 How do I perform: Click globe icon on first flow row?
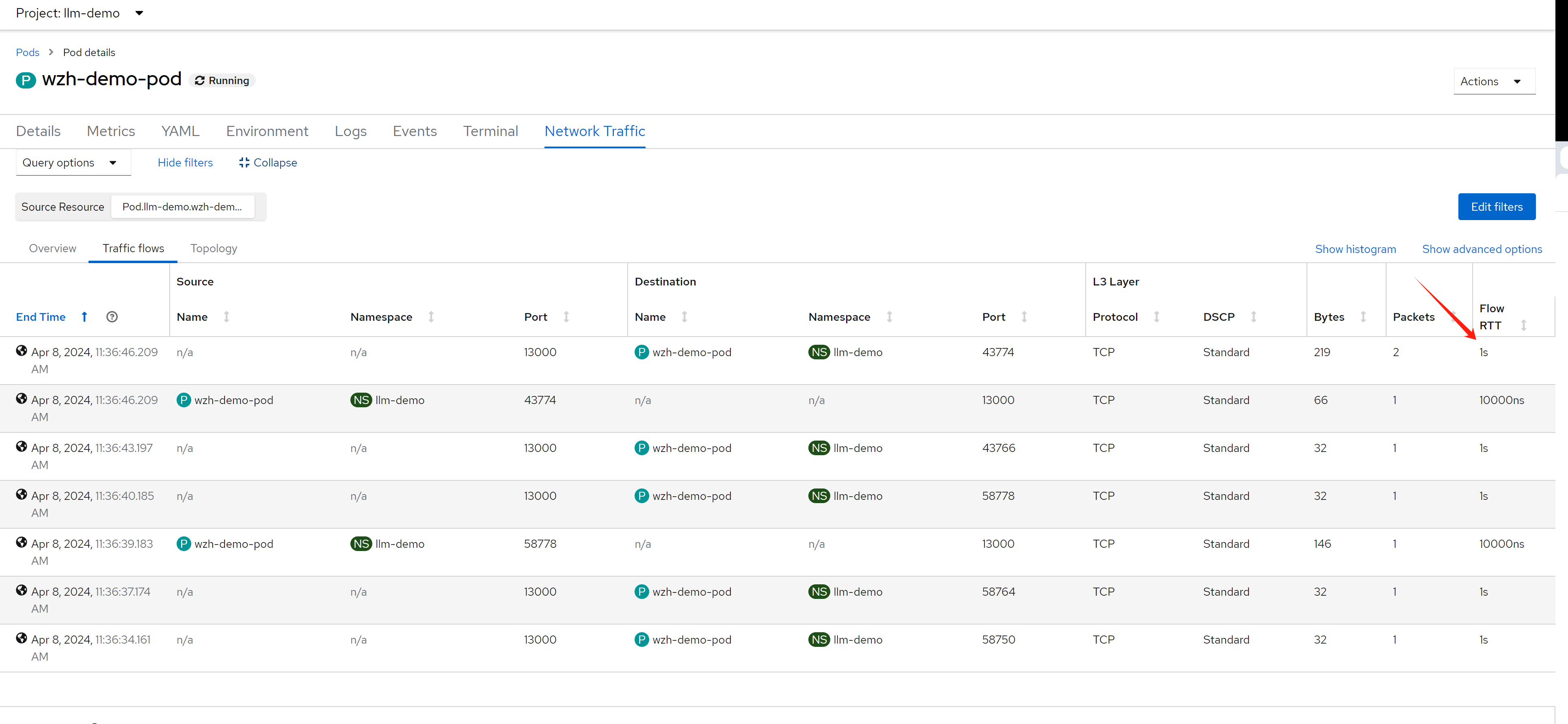pyautogui.click(x=21, y=351)
